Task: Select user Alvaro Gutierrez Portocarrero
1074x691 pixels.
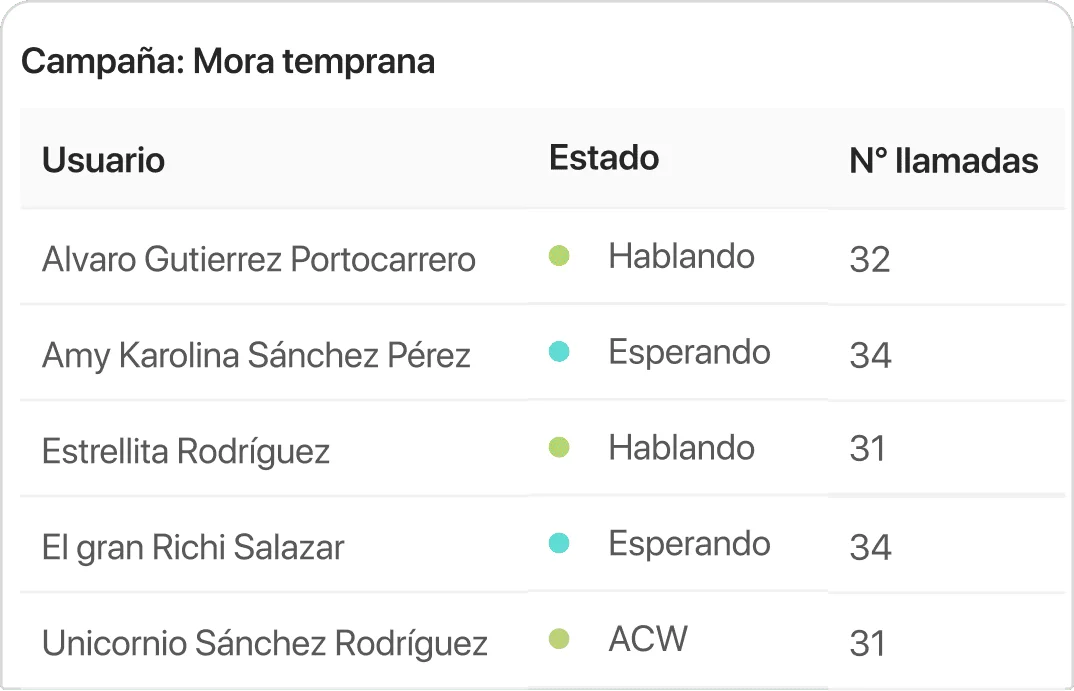Action: [258, 260]
